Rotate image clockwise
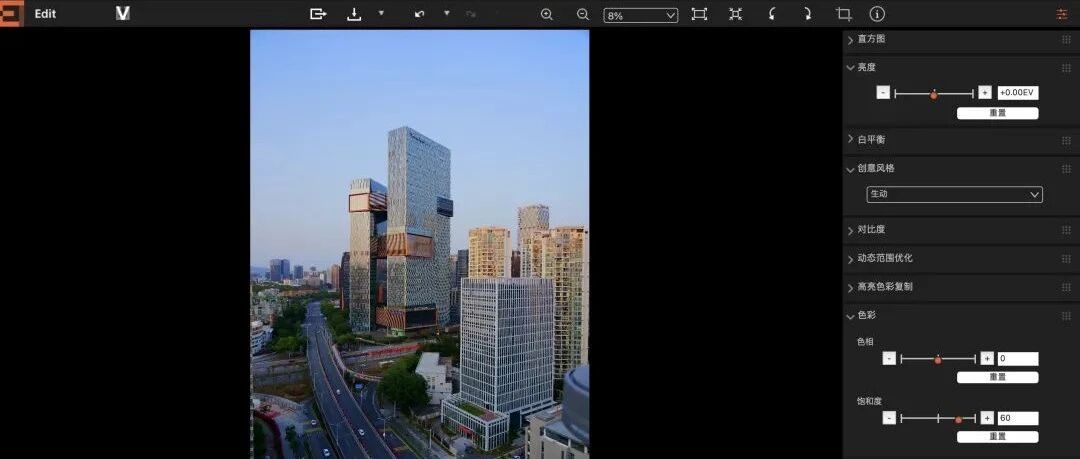1080x459 pixels. (x=807, y=14)
